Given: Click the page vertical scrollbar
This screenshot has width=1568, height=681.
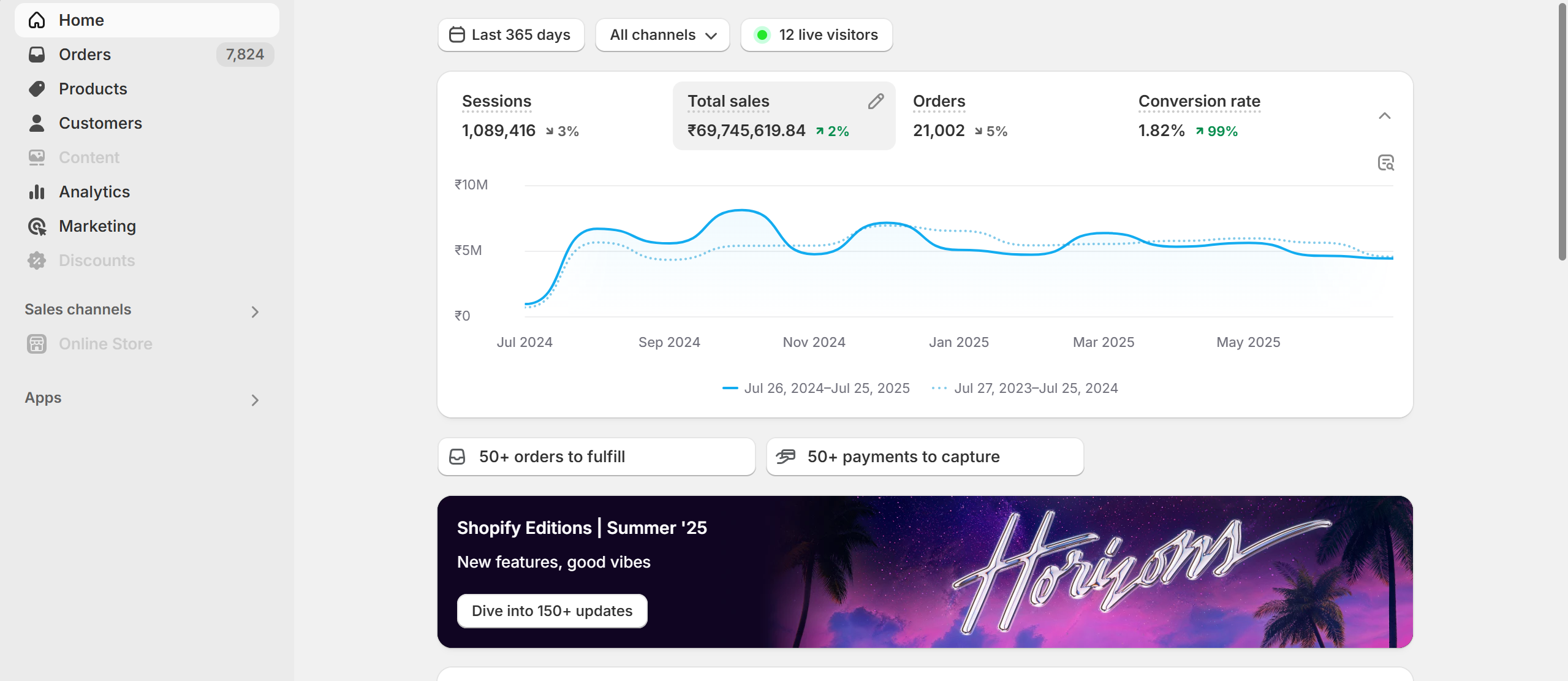Looking at the screenshot, I should (1562, 132).
